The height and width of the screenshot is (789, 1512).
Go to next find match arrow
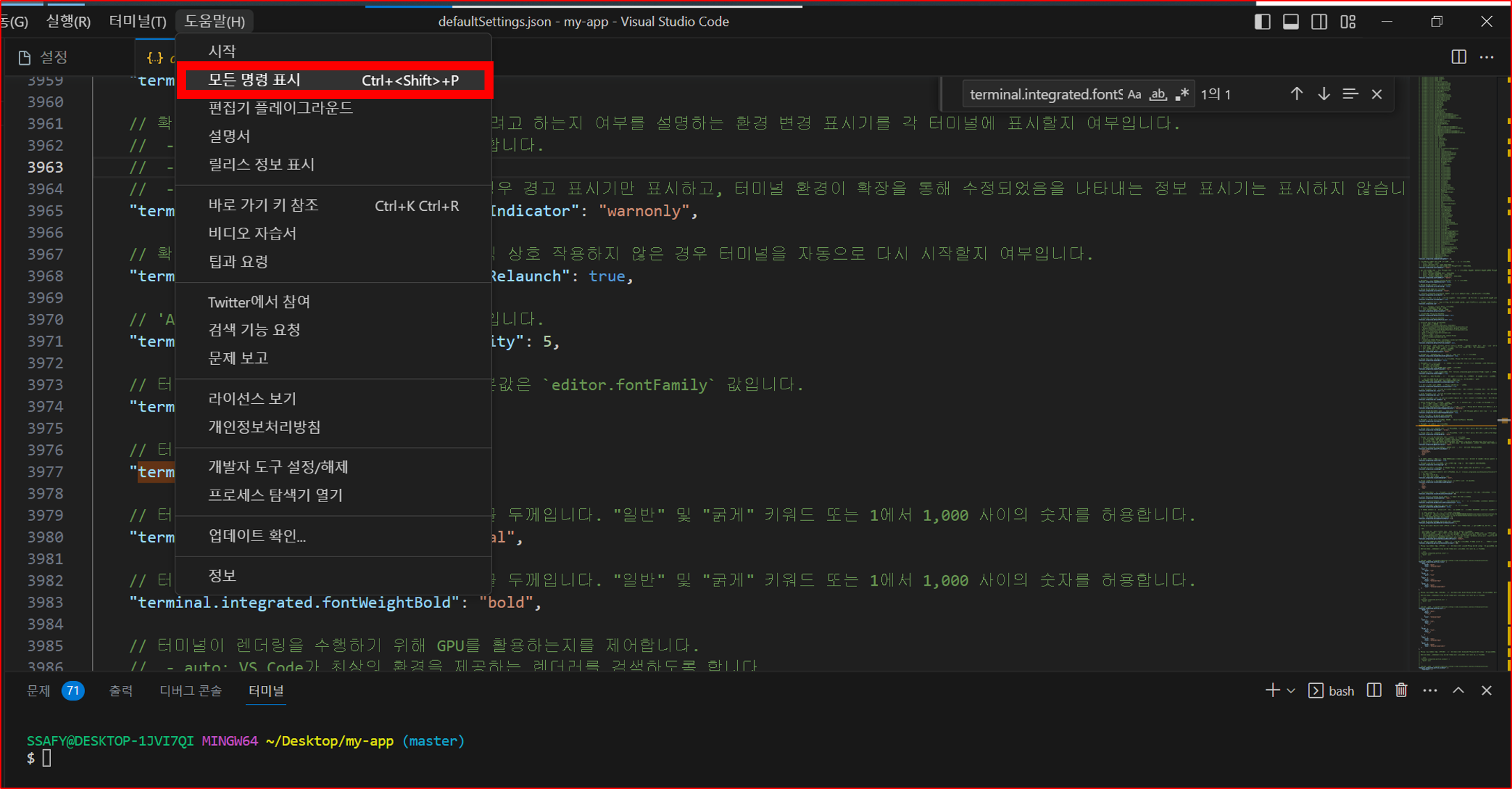pyautogui.click(x=1323, y=94)
